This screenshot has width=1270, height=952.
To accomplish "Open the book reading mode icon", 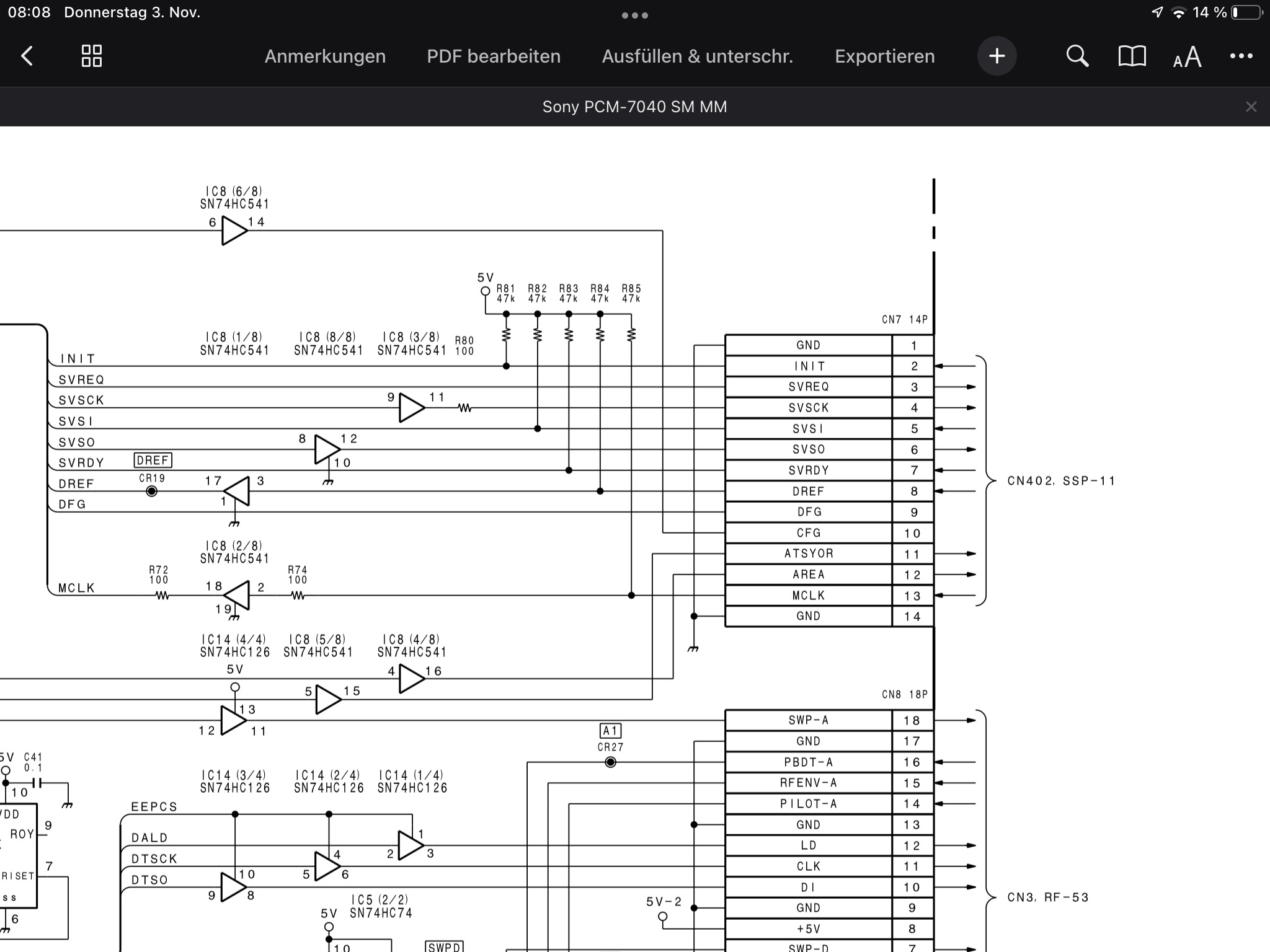I will 1132,56.
